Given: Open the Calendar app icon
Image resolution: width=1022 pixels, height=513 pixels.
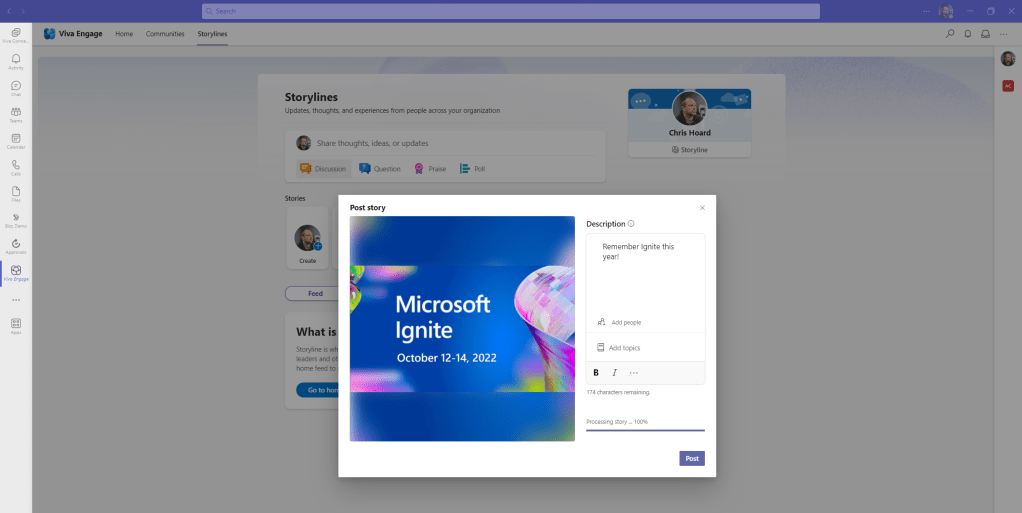Looking at the screenshot, I should point(16,140).
